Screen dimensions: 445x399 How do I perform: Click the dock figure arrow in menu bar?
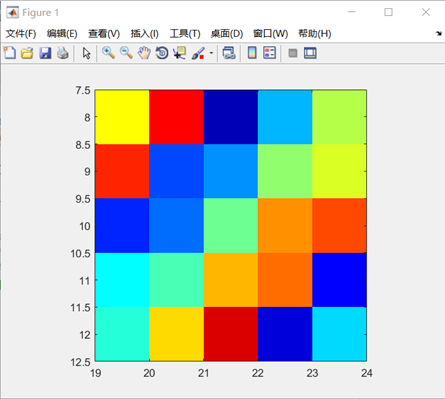tap(439, 33)
